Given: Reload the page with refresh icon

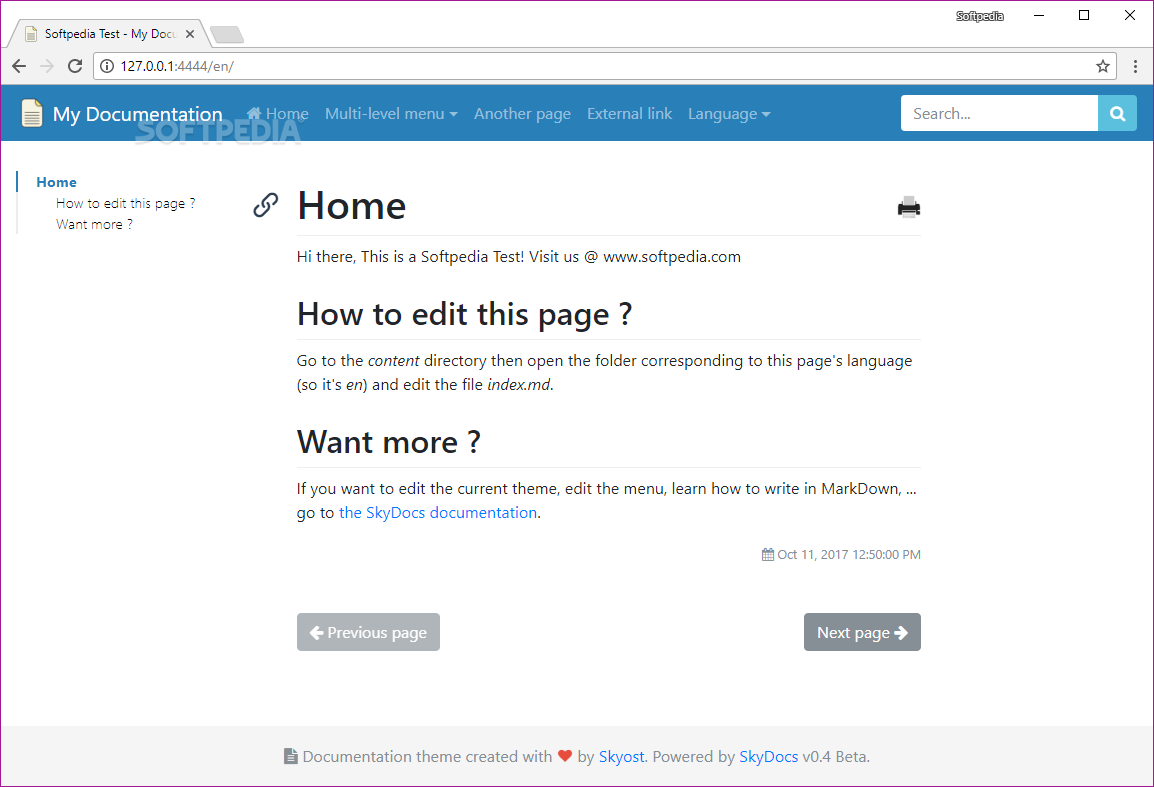Looking at the screenshot, I should point(75,66).
